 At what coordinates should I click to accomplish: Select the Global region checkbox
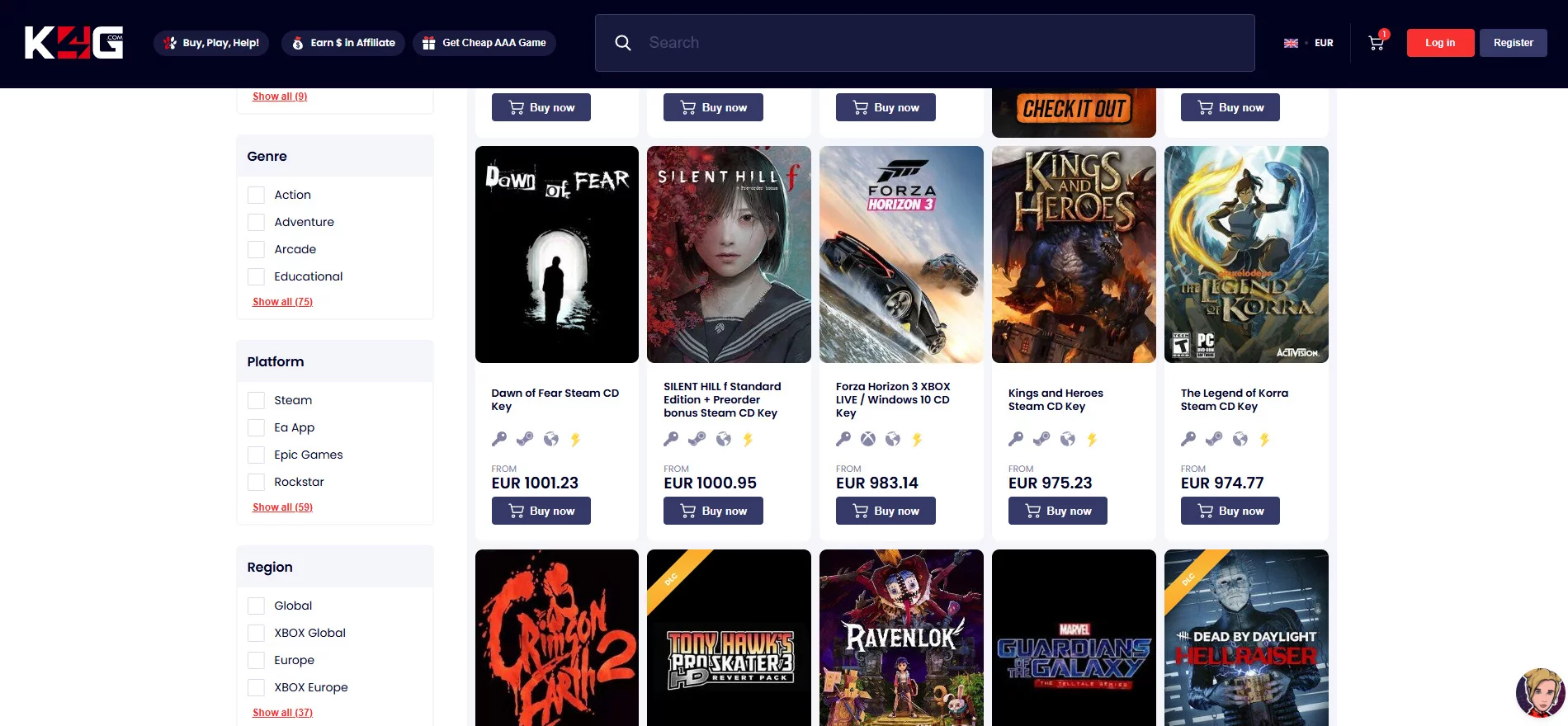(x=256, y=606)
